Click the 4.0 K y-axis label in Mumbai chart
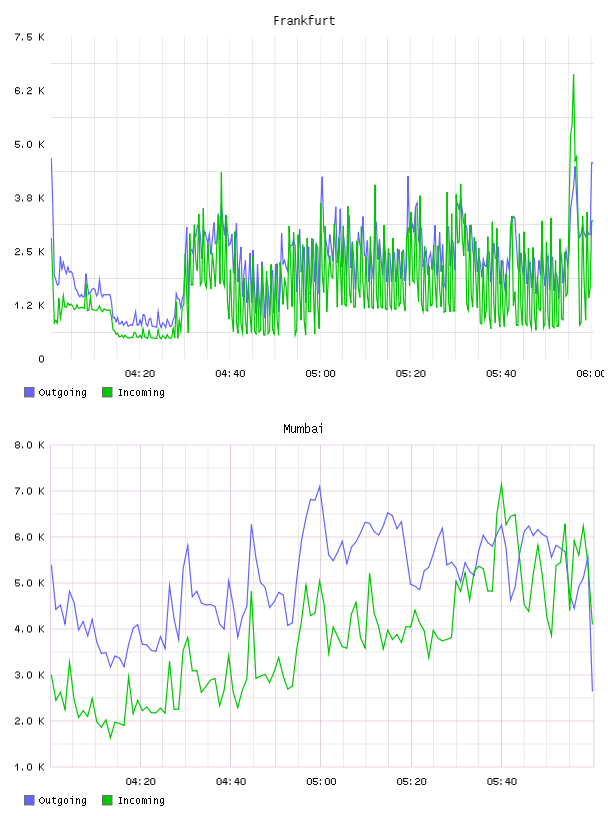This screenshot has width=608, height=816. click(x=29, y=629)
